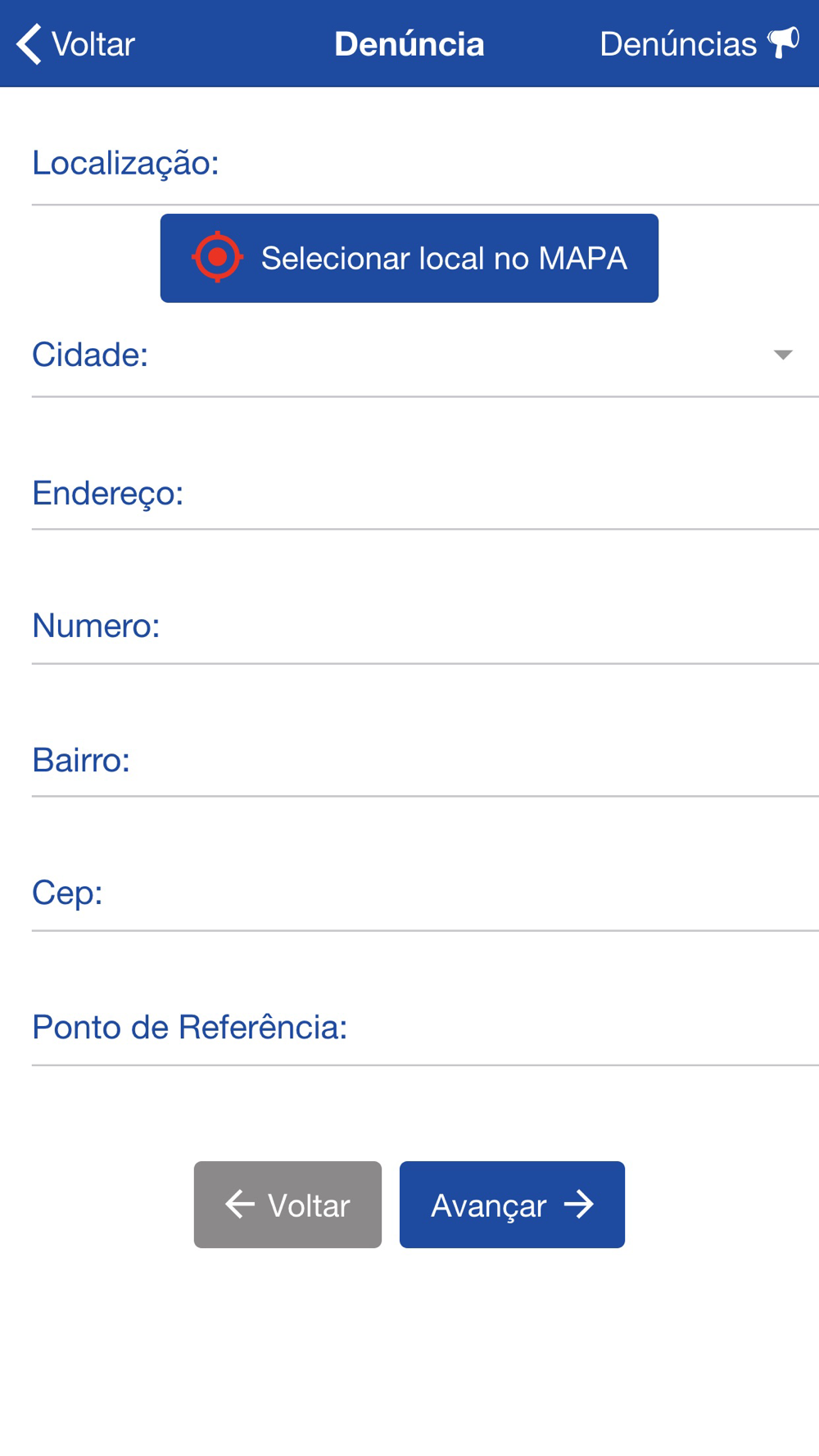This screenshot has width=819, height=1456.
Task: Click the gray Voltar button at bottom
Action: point(287,1205)
